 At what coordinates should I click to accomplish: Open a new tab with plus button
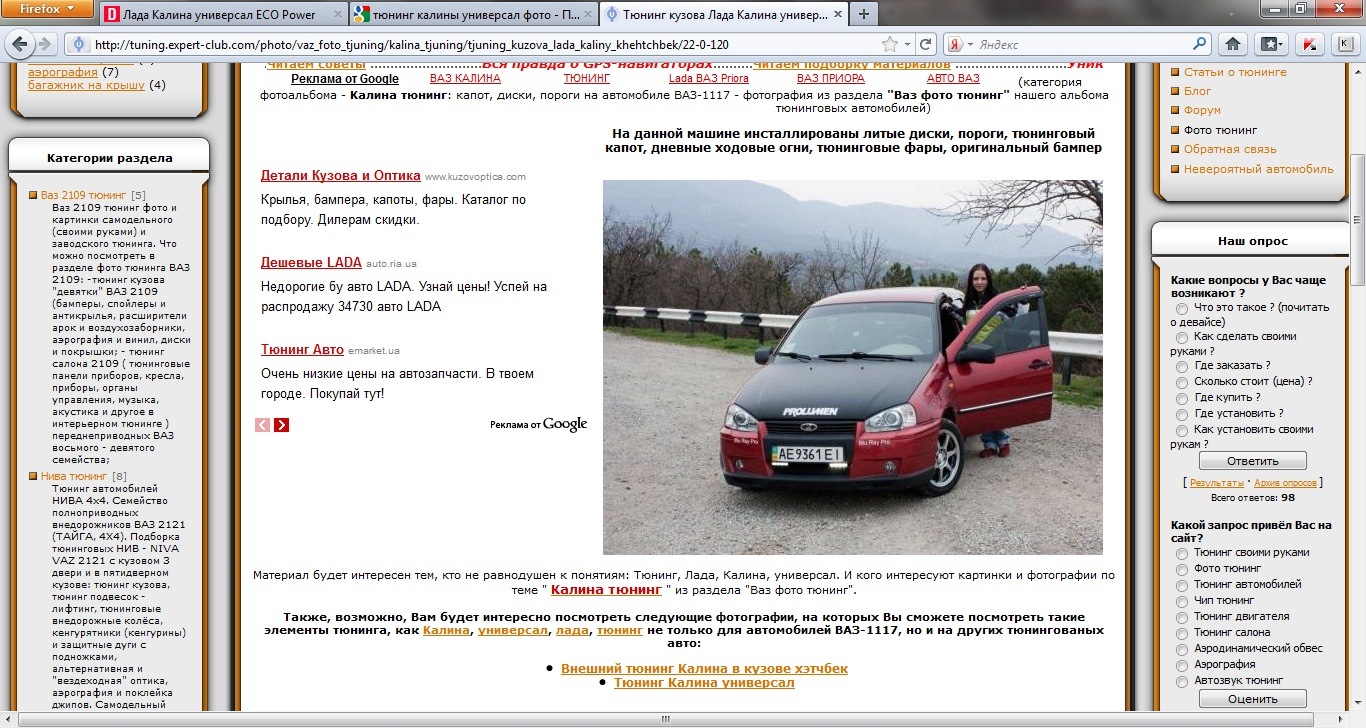(x=862, y=14)
